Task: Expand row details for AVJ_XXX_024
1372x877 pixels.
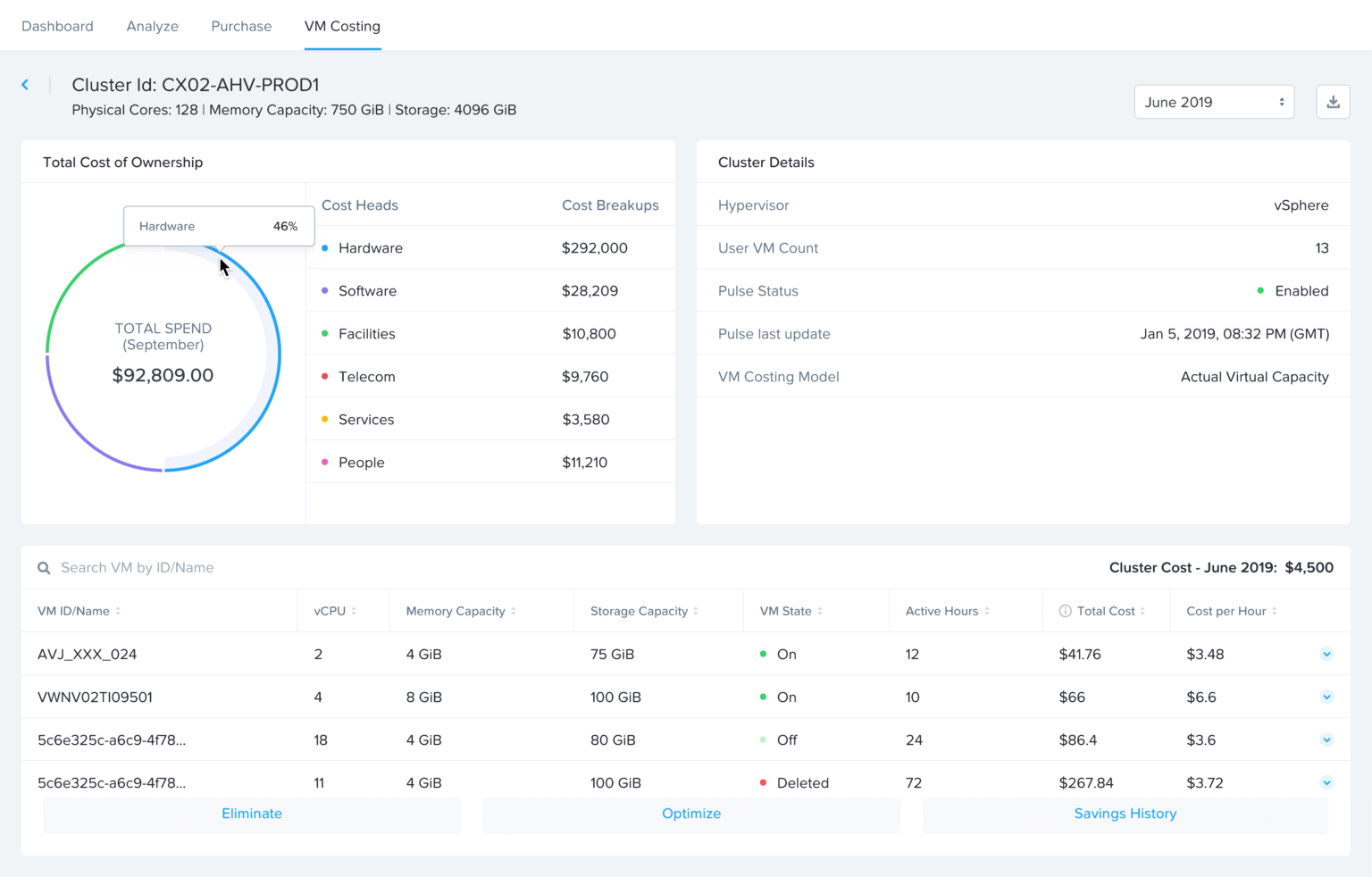Action: click(x=1326, y=654)
